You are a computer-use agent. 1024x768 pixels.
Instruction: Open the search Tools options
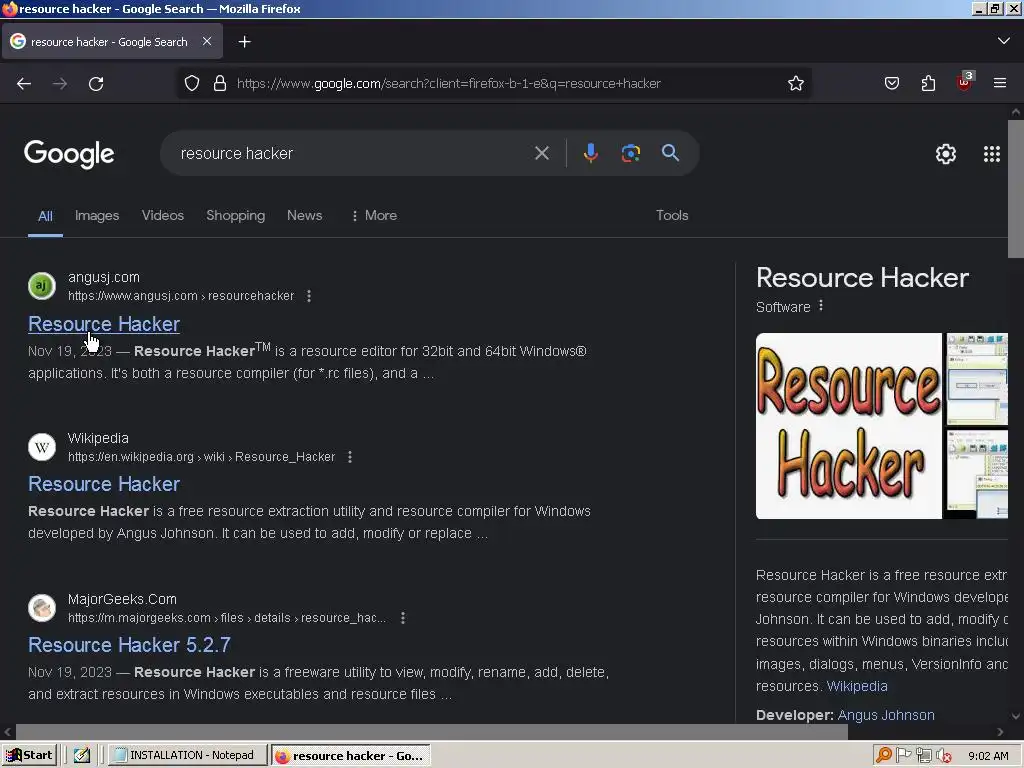pyautogui.click(x=672, y=216)
